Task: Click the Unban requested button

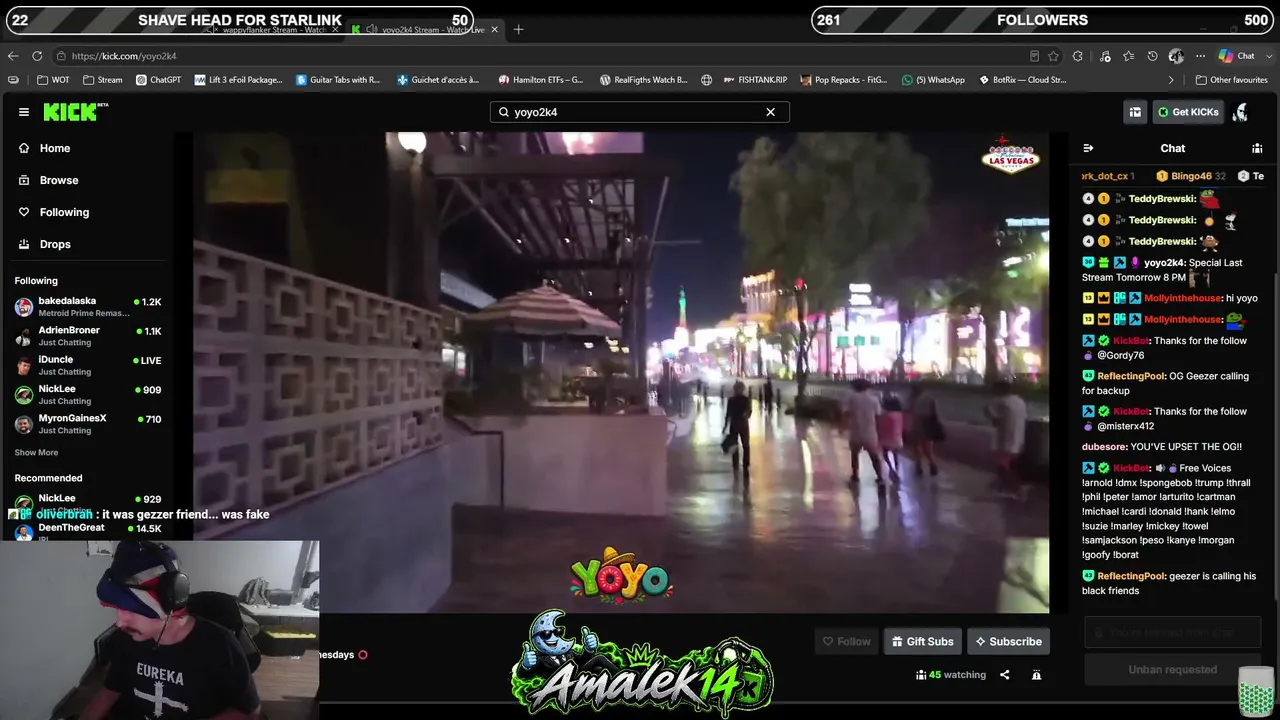Action: click(x=1173, y=670)
